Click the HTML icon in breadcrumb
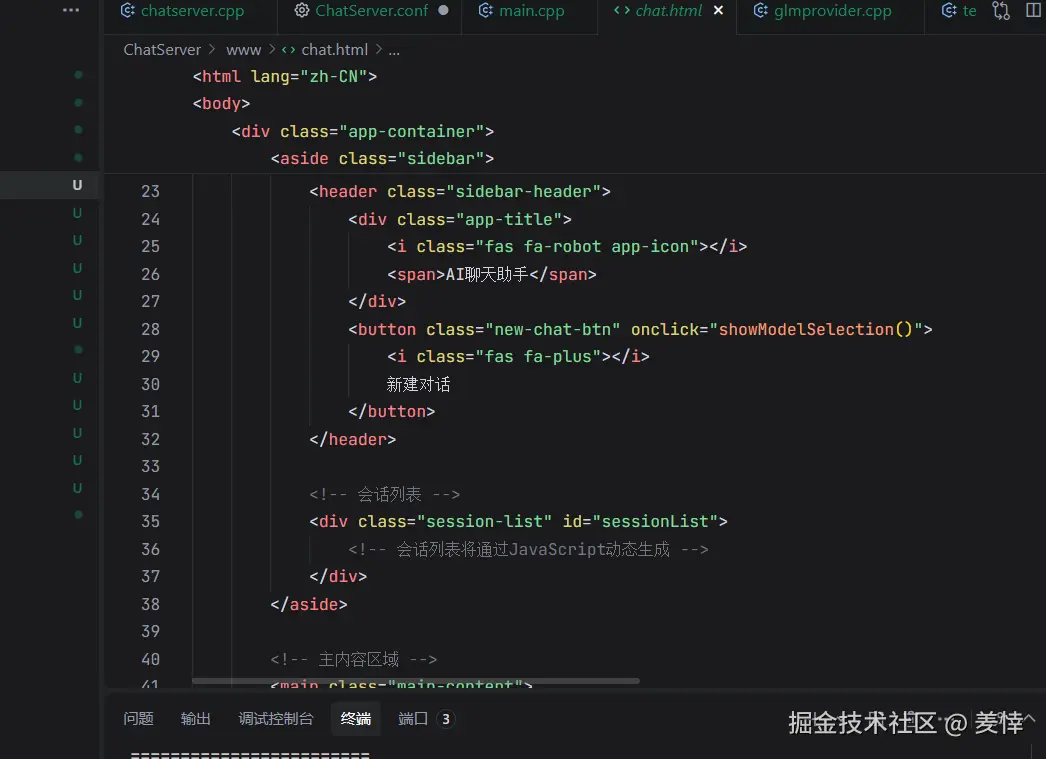The height and width of the screenshot is (759, 1046). 288,50
